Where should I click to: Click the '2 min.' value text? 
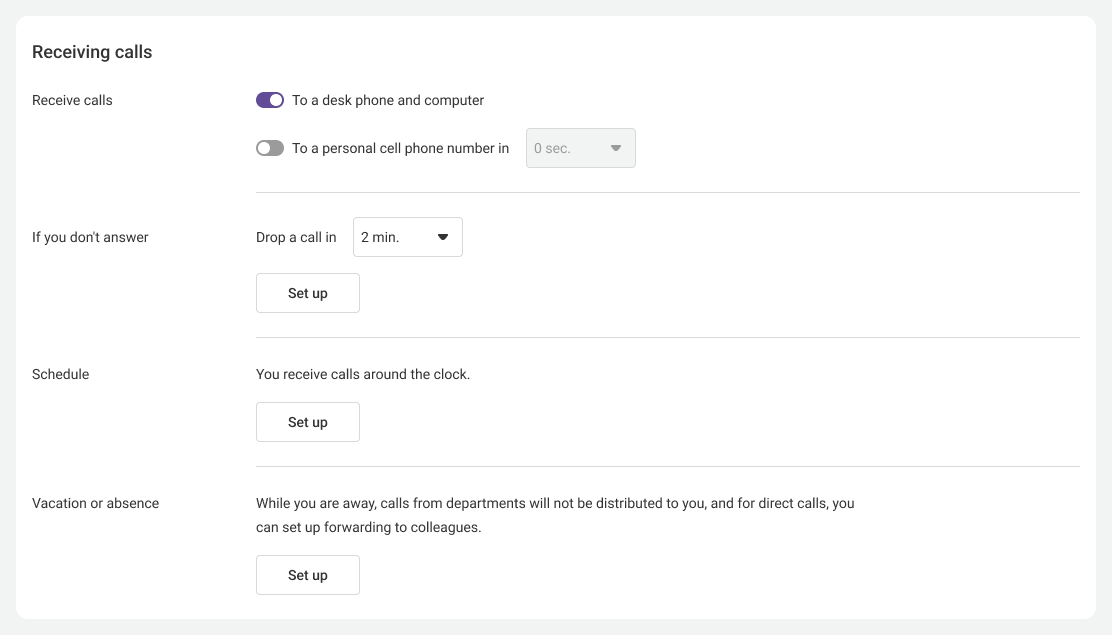tap(380, 237)
